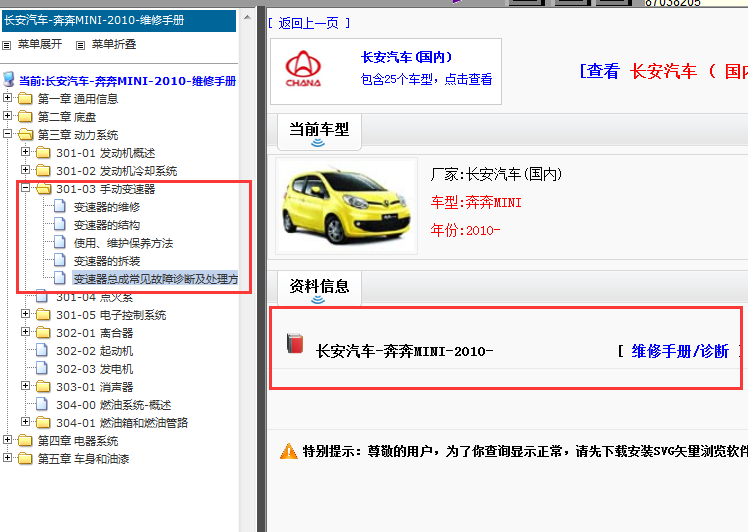
Task: Click document icon of 使用、维护保养方法
Action: pos(60,243)
